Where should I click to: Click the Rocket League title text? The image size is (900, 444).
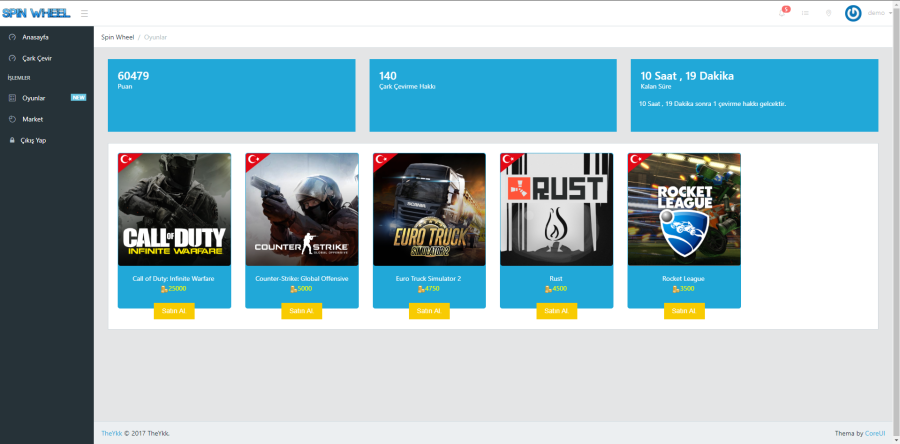click(x=684, y=279)
